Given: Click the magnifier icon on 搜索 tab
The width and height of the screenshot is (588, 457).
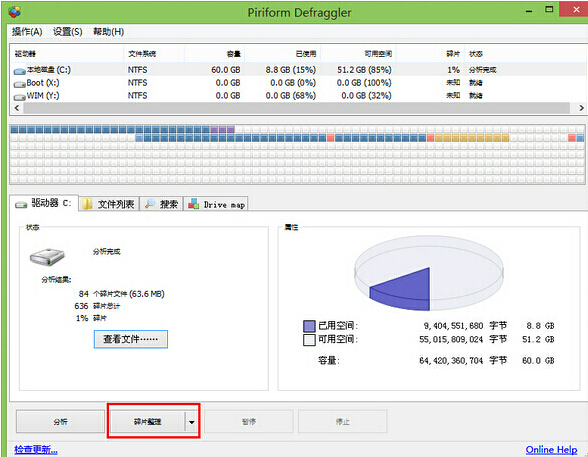Looking at the screenshot, I should tap(150, 204).
